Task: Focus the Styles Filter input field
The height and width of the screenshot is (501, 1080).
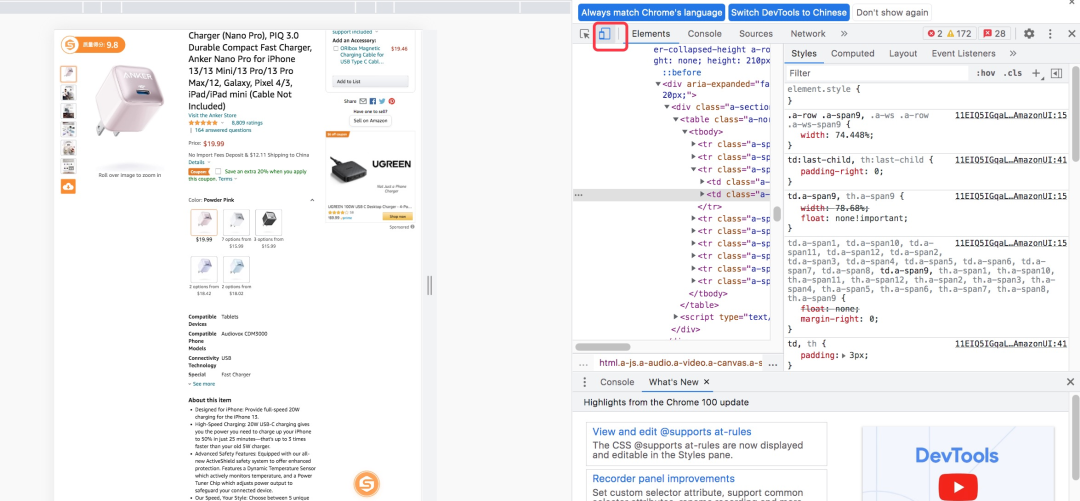Action: (x=878, y=73)
